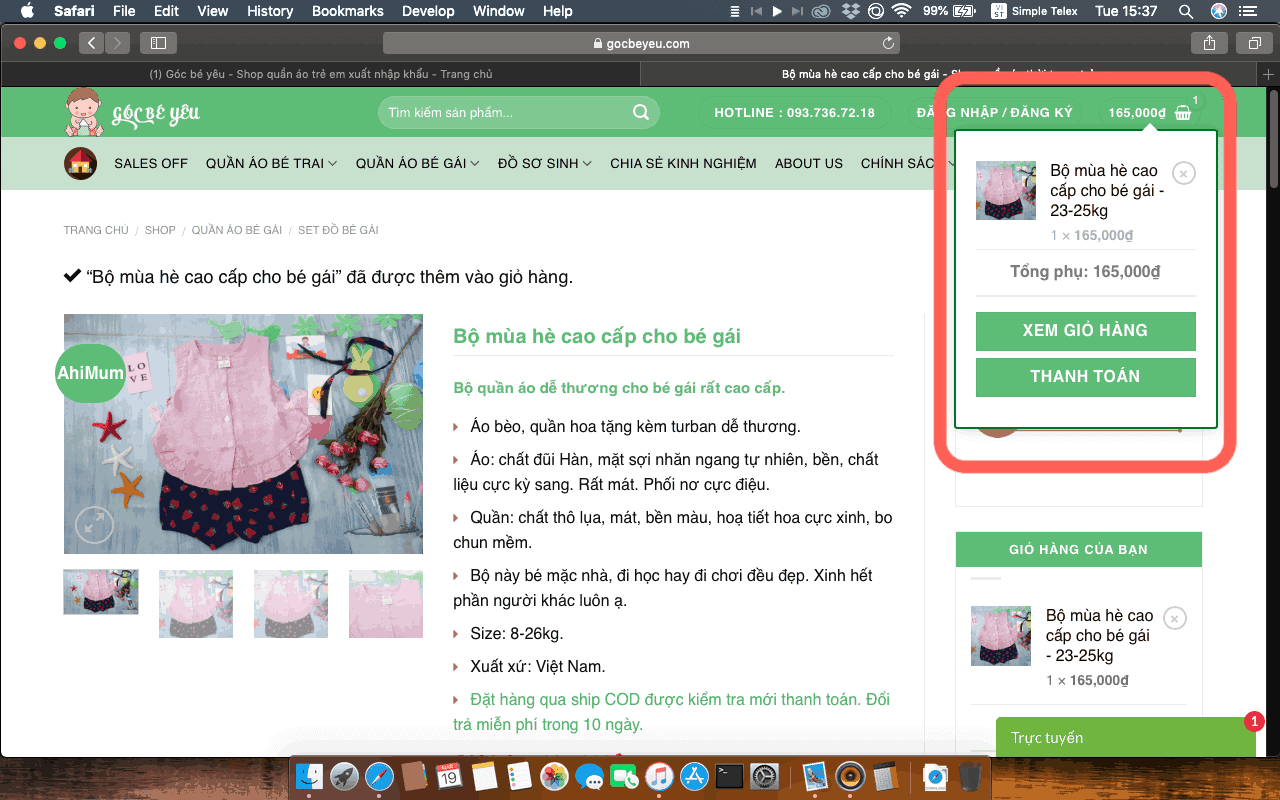Viewport: 1280px width, 800px height.
Task: Click the home icon in navigation bar
Action: pyautogui.click(x=80, y=163)
